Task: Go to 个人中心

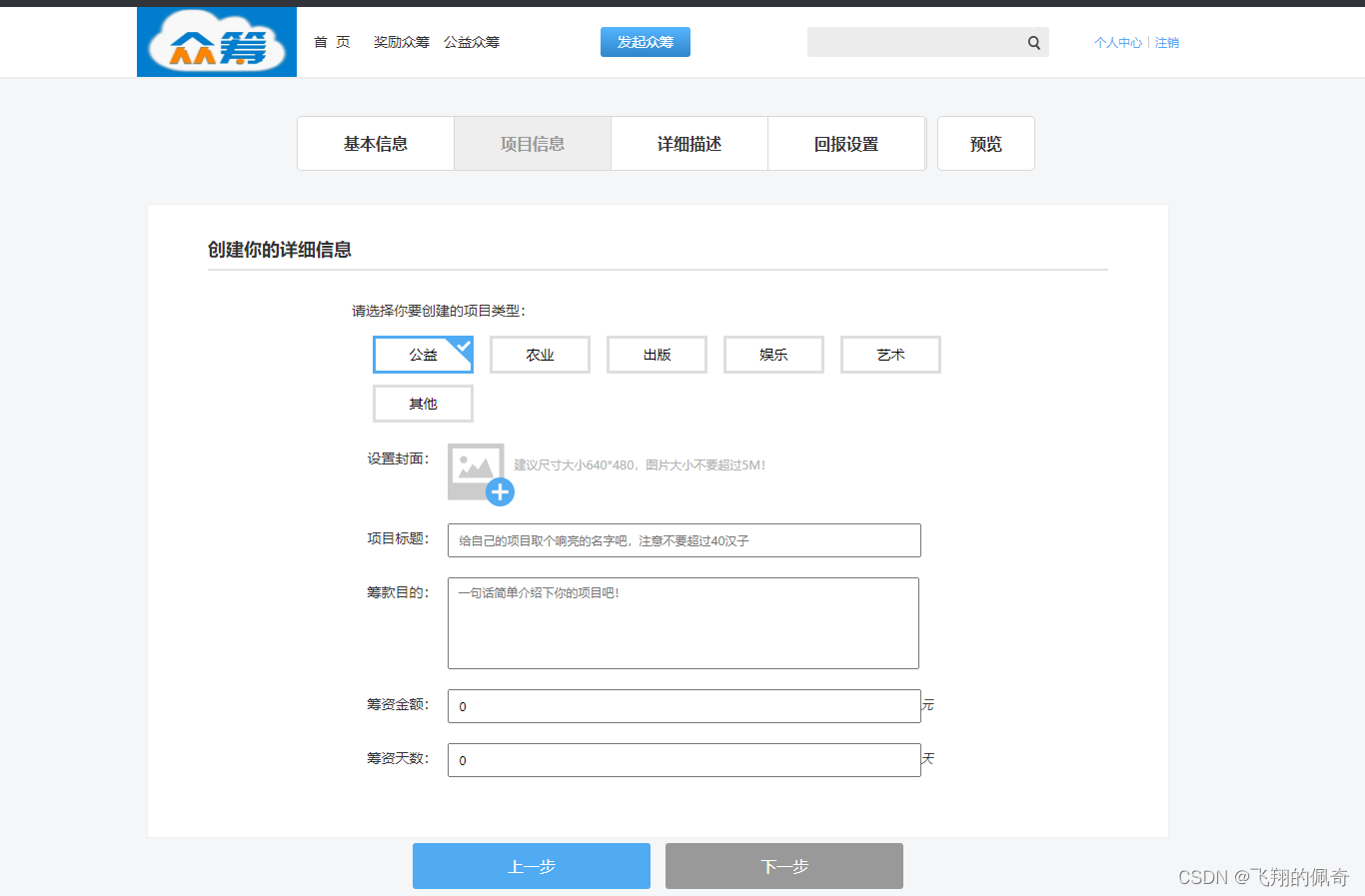Action: pyautogui.click(x=1118, y=43)
